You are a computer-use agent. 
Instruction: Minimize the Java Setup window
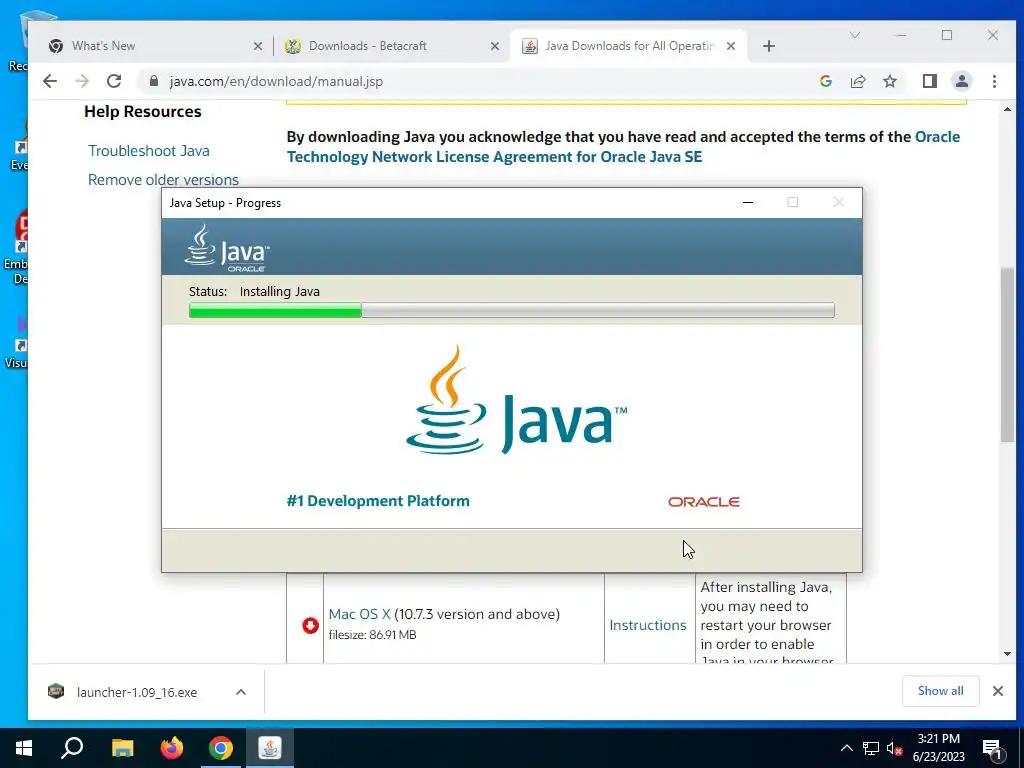click(x=748, y=202)
